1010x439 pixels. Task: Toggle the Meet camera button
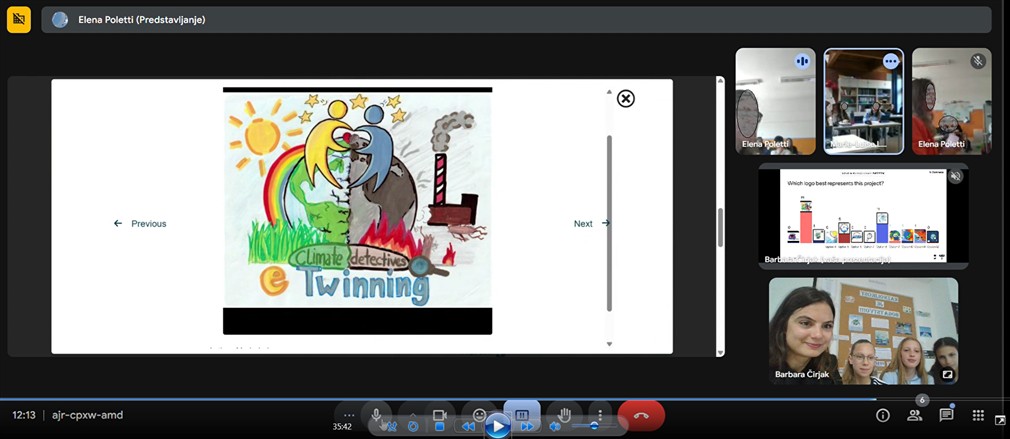(440, 415)
